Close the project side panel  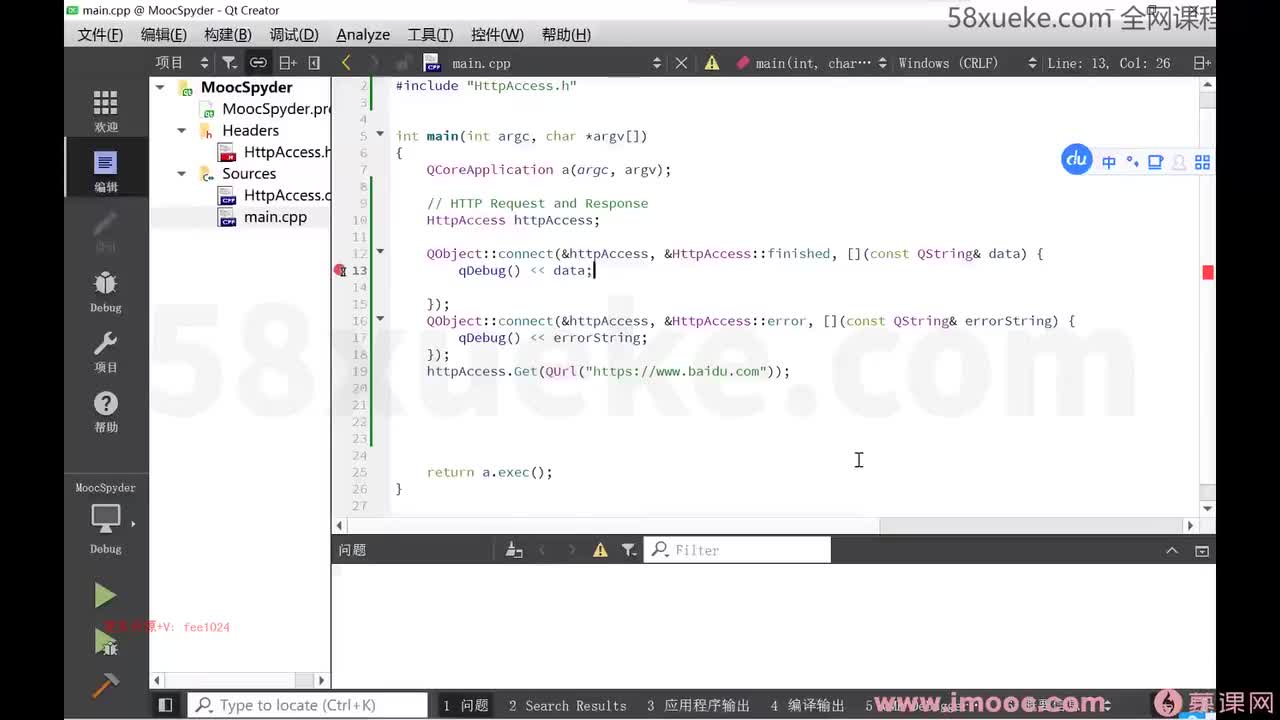coord(314,62)
